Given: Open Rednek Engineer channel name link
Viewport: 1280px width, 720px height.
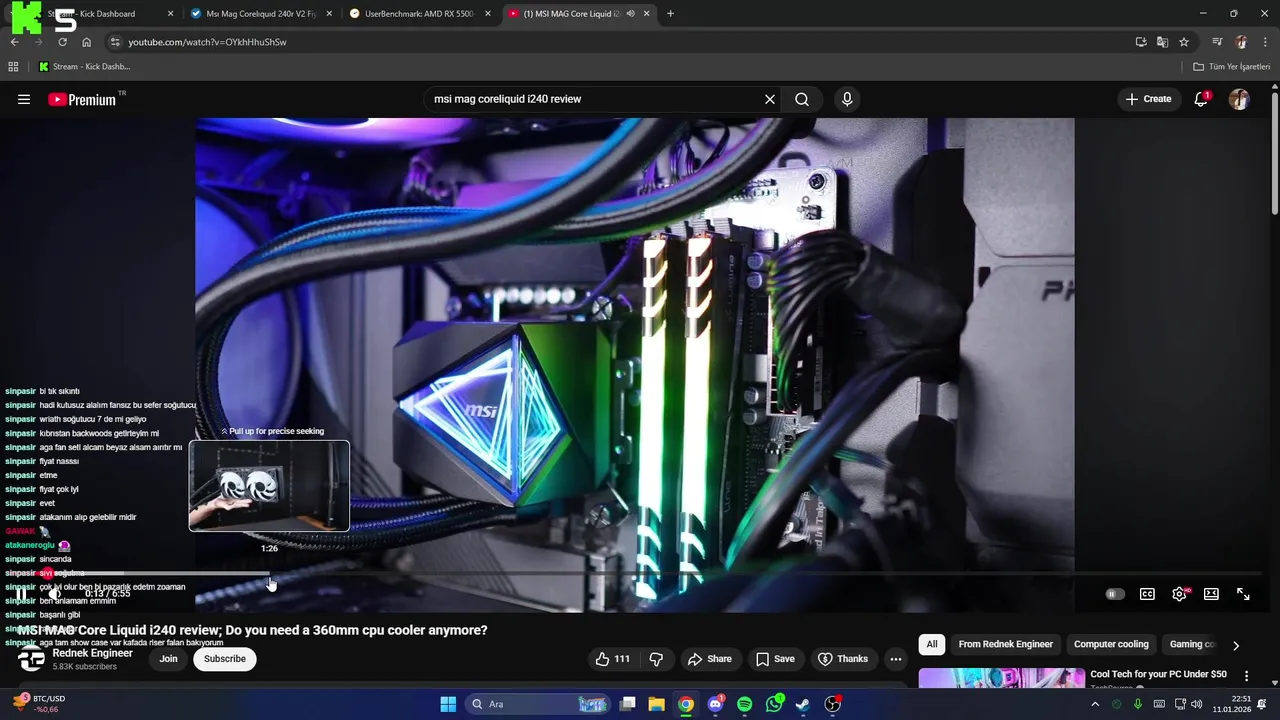Looking at the screenshot, I should [x=92, y=653].
